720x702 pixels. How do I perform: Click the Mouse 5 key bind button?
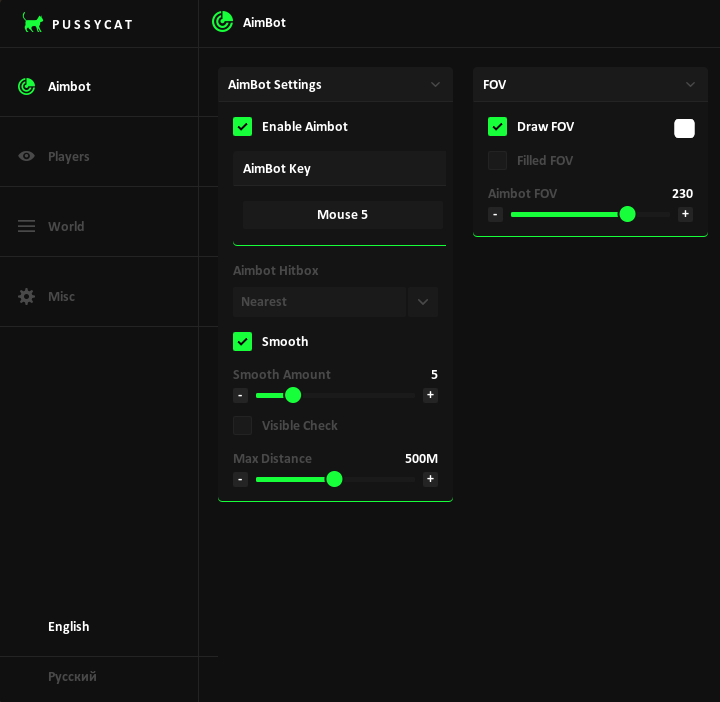click(343, 214)
